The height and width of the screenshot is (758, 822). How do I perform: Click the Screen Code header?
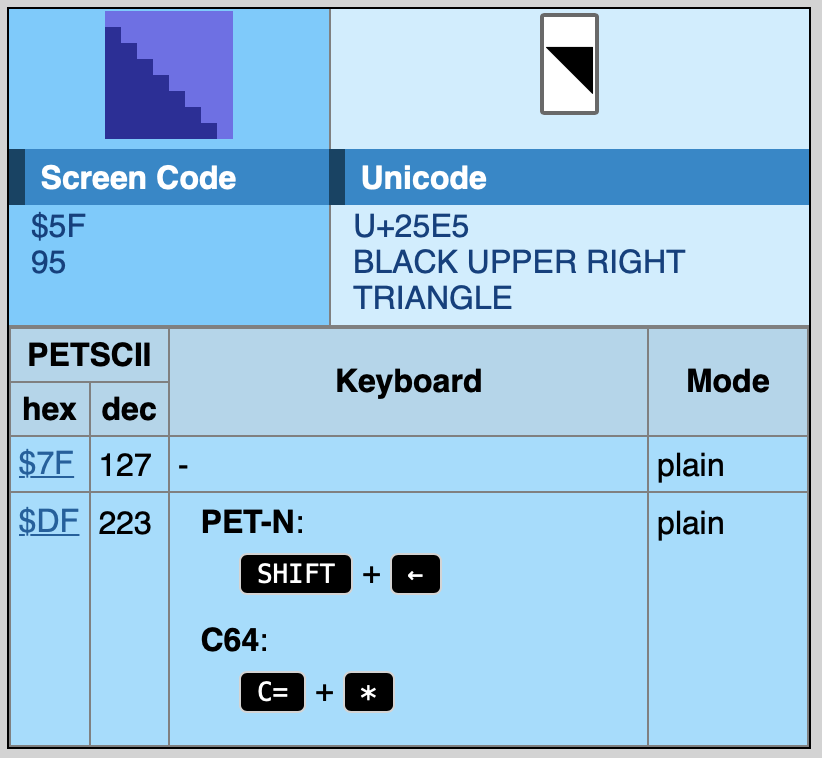(138, 178)
